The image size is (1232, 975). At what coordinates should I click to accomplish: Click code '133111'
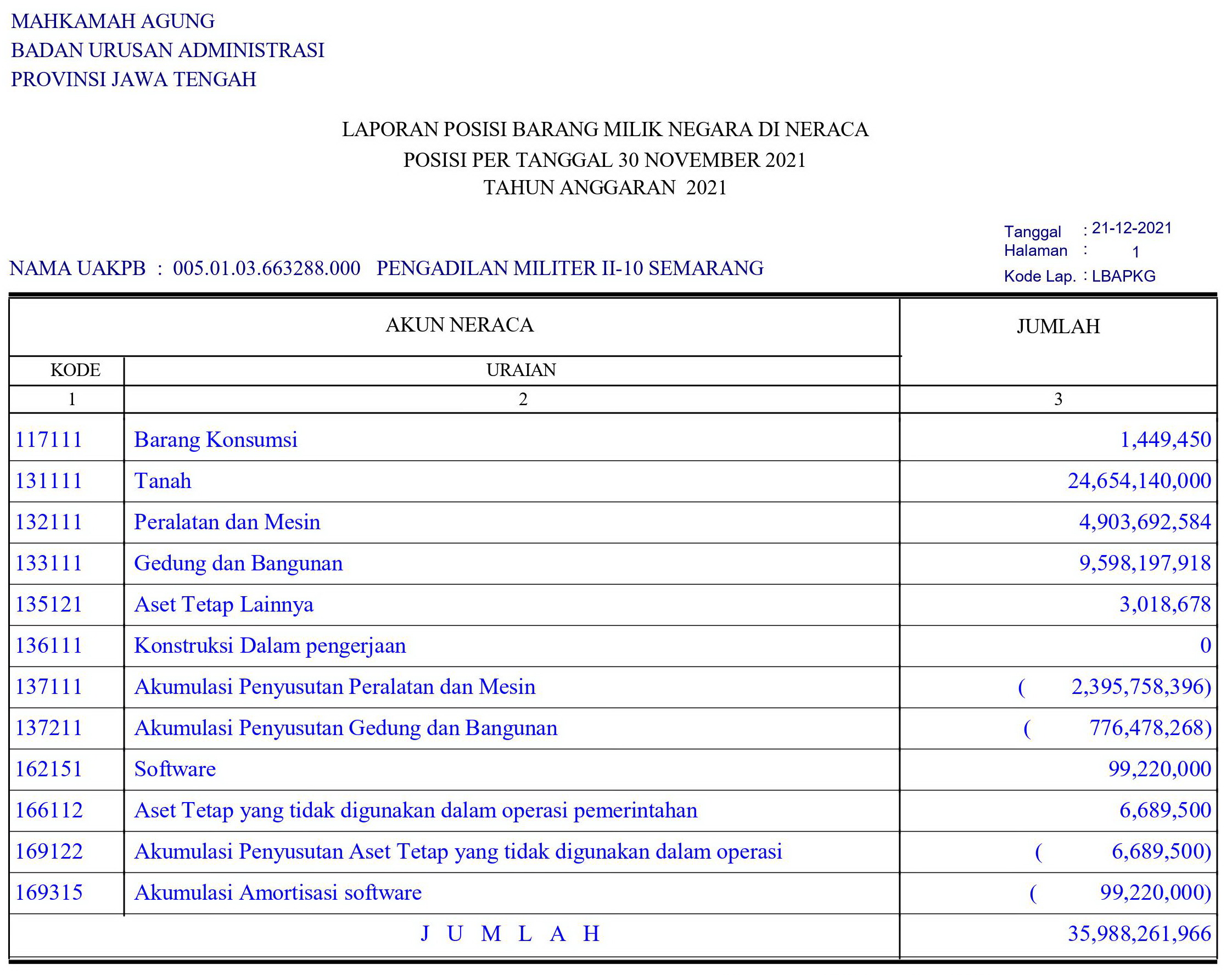pyautogui.click(x=49, y=563)
